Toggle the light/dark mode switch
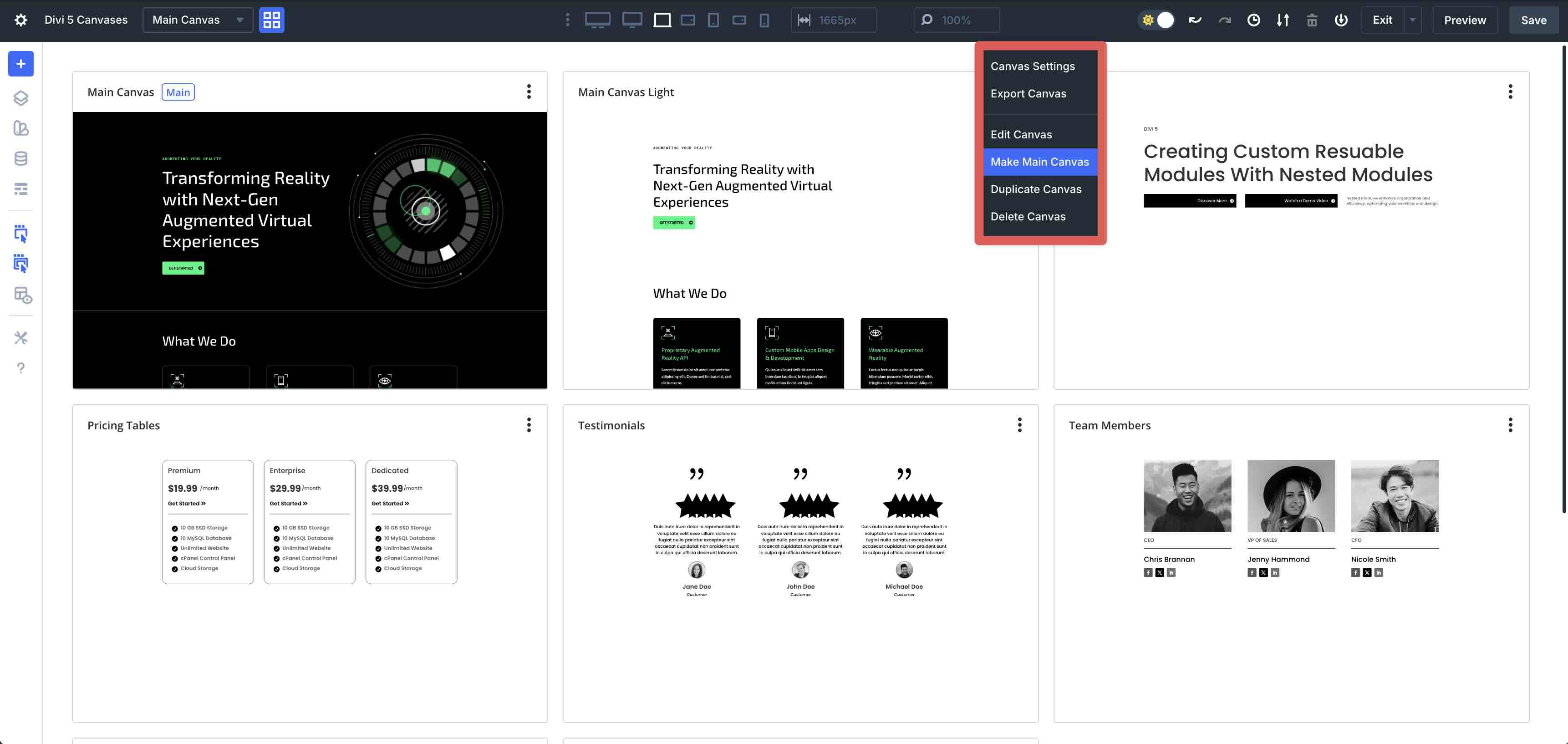 [1156, 20]
